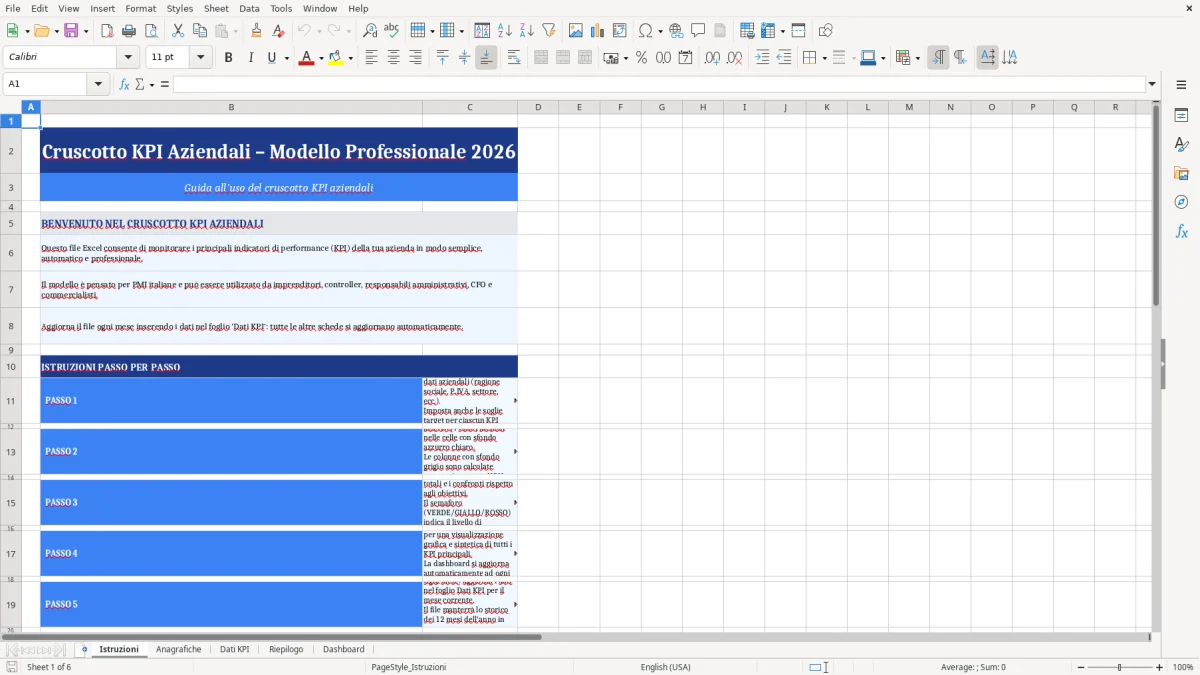This screenshot has height=675, width=1200.
Task: Save the document with the Save icon
Action: (x=71, y=31)
